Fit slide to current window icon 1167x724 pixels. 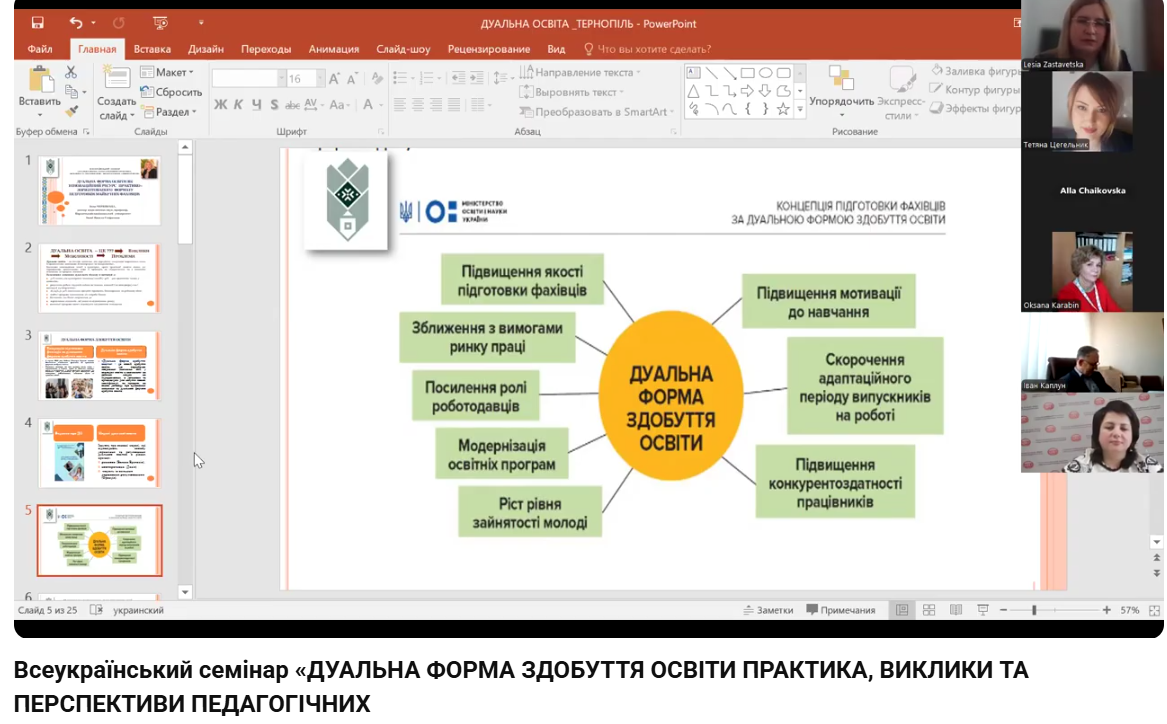click(1155, 610)
